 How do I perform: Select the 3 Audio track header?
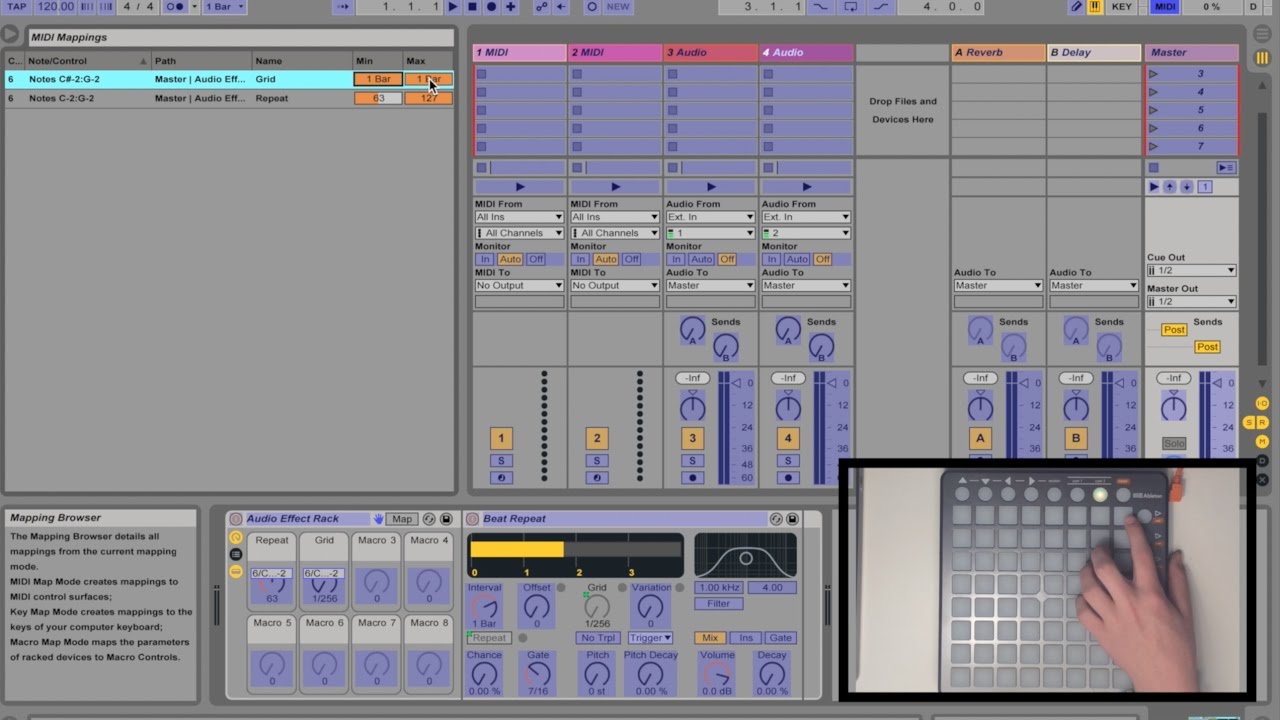711,52
